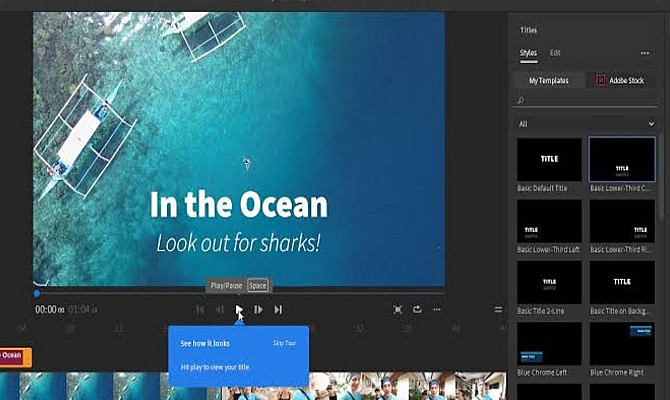Image resolution: width=670 pixels, height=400 pixels.
Task: Choose the Basic Default Title template
Action: pyautogui.click(x=549, y=159)
